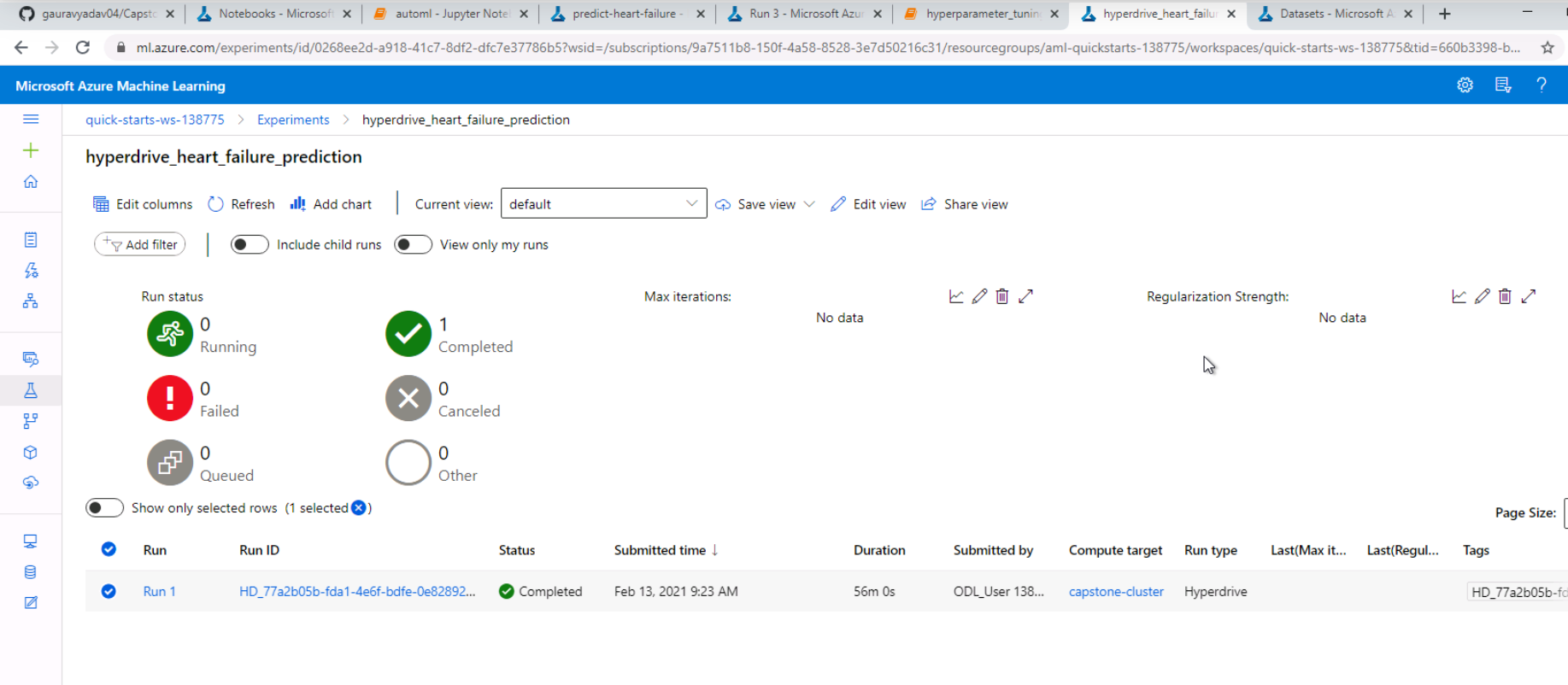The image size is (1568, 685).
Task: Open Automated ML from the sidebar icon
Action: tap(31, 271)
